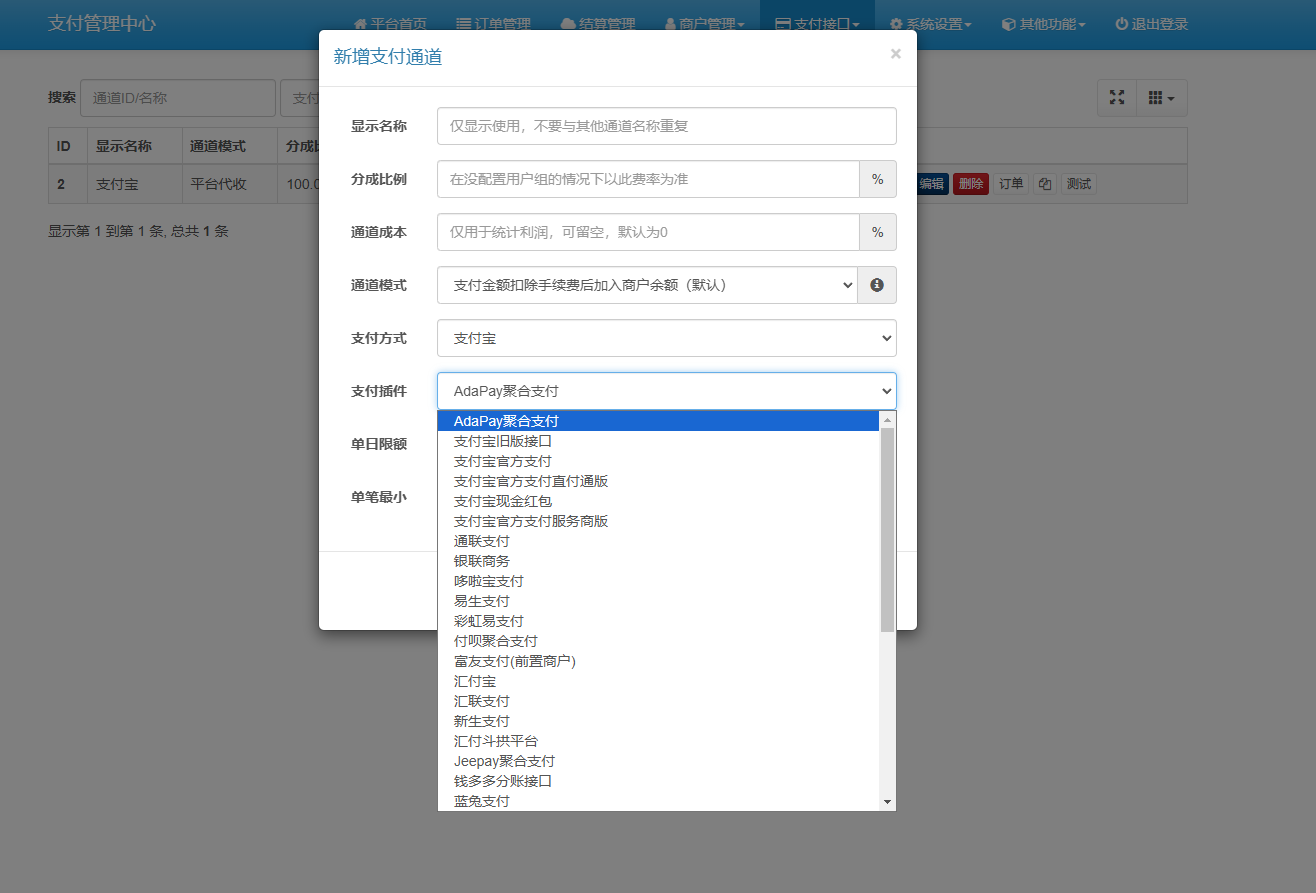Click 退出登录 in the top navigation
1316x893 pixels.
click(x=1151, y=24)
